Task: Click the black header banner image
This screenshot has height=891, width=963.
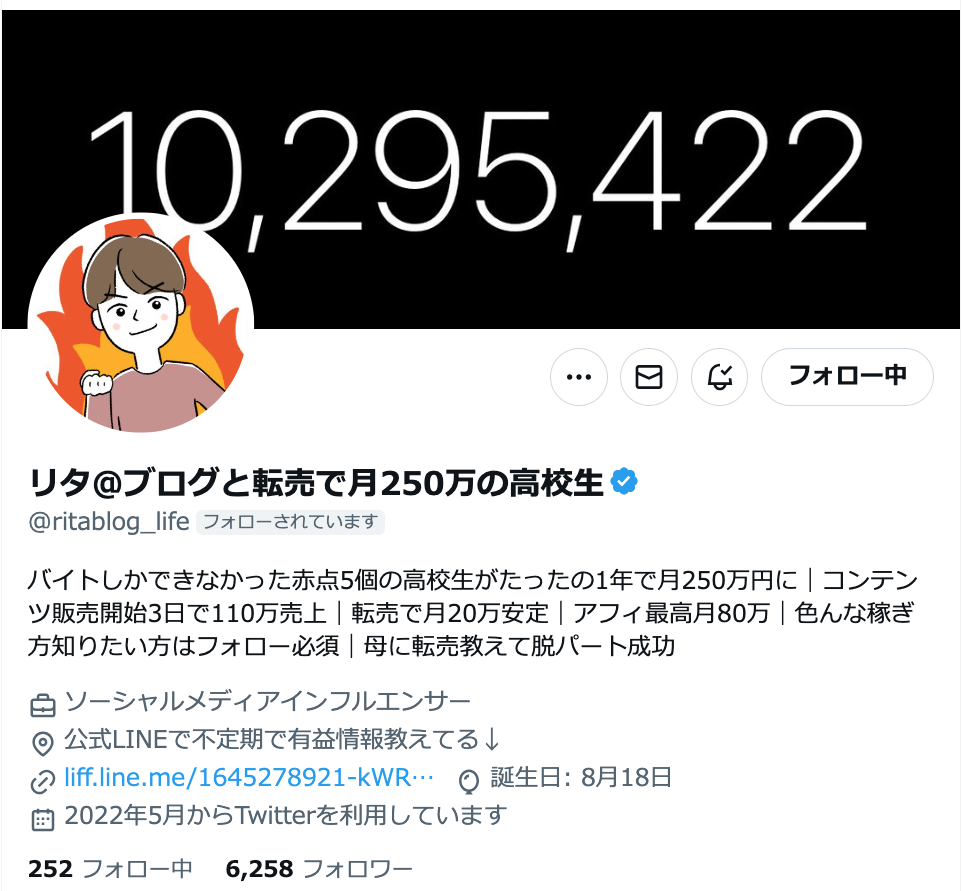Action: pyautogui.click(x=482, y=169)
